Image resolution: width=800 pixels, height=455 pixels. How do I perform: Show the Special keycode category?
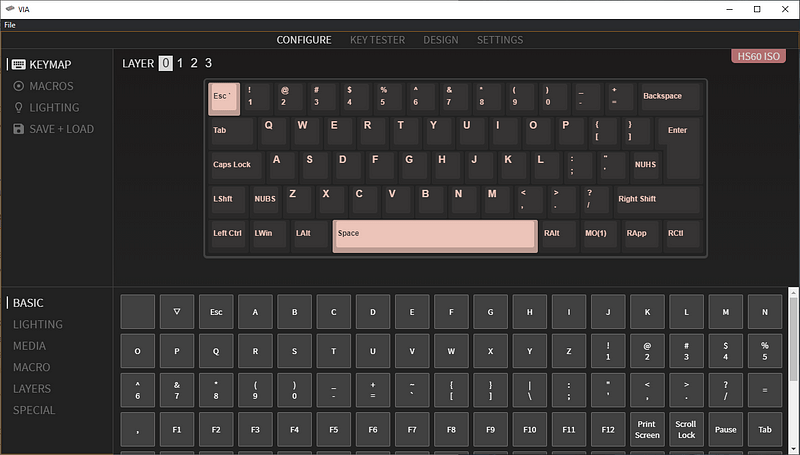34,410
